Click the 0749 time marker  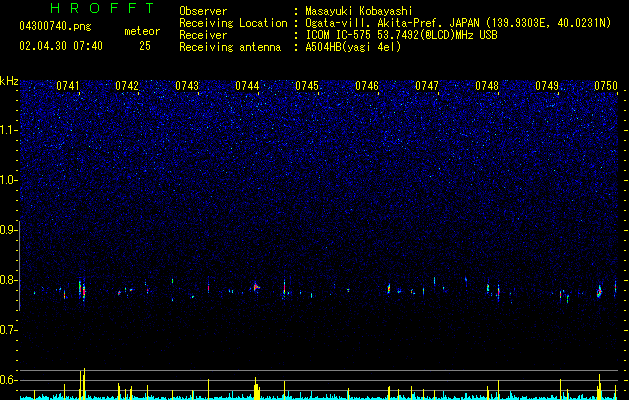click(547, 86)
